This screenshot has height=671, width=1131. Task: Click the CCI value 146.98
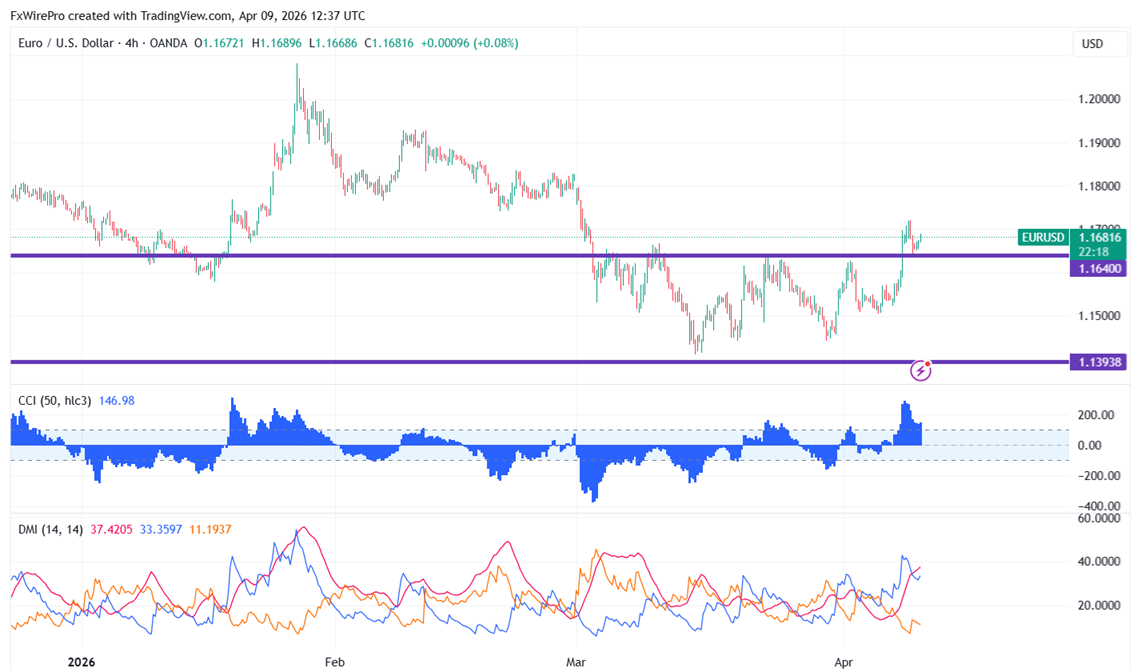[x=116, y=400]
